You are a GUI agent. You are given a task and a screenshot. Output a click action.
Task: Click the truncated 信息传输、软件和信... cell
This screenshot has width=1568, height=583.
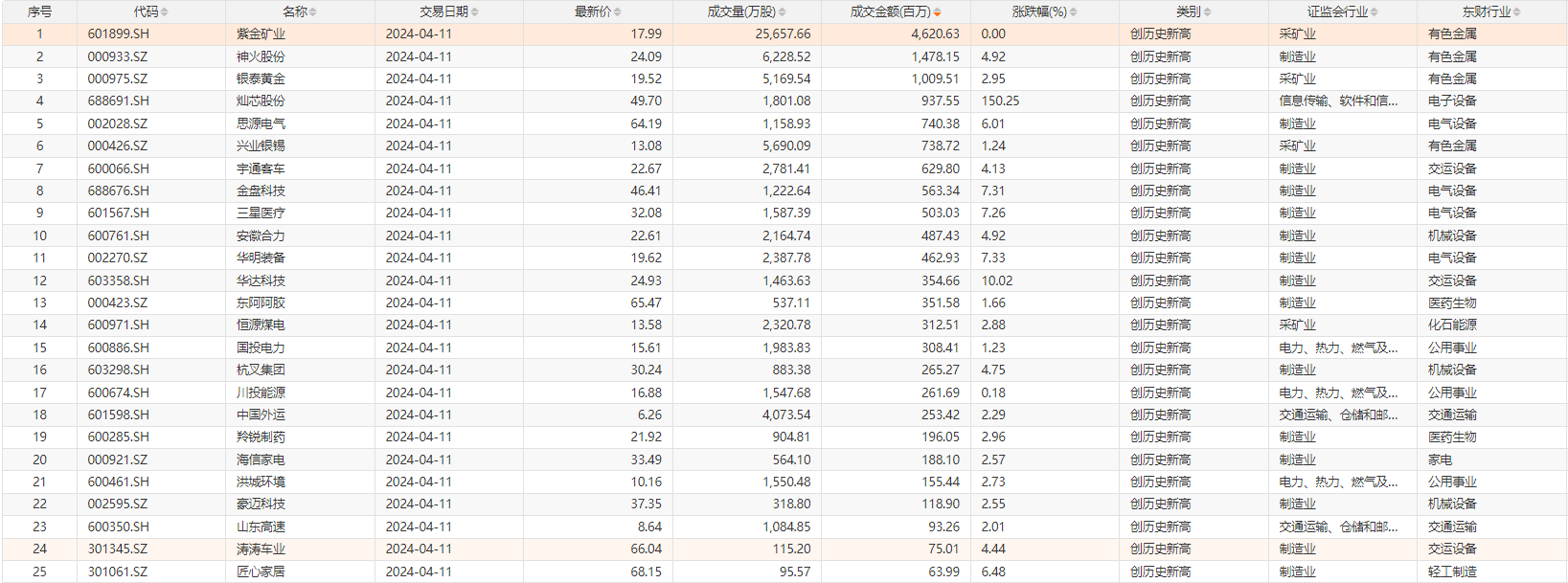pos(1338,101)
